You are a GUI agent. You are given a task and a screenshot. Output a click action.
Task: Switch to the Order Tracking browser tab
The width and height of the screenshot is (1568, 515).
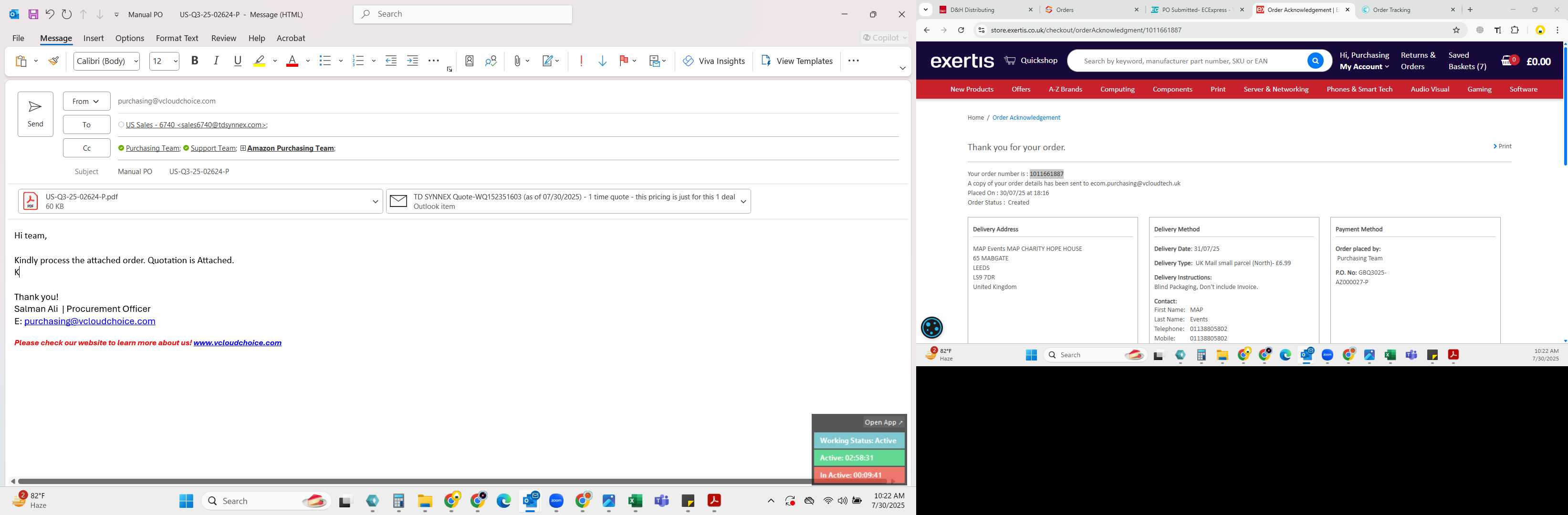pos(1409,10)
